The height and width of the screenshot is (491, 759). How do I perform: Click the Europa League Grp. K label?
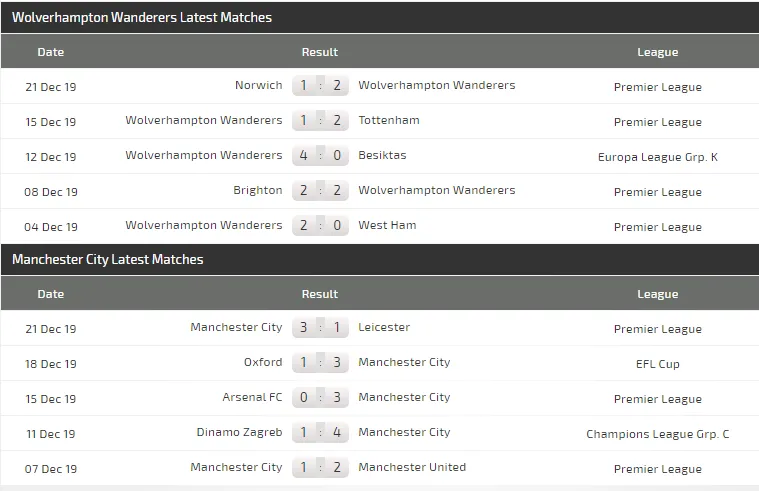tap(658, 157)
